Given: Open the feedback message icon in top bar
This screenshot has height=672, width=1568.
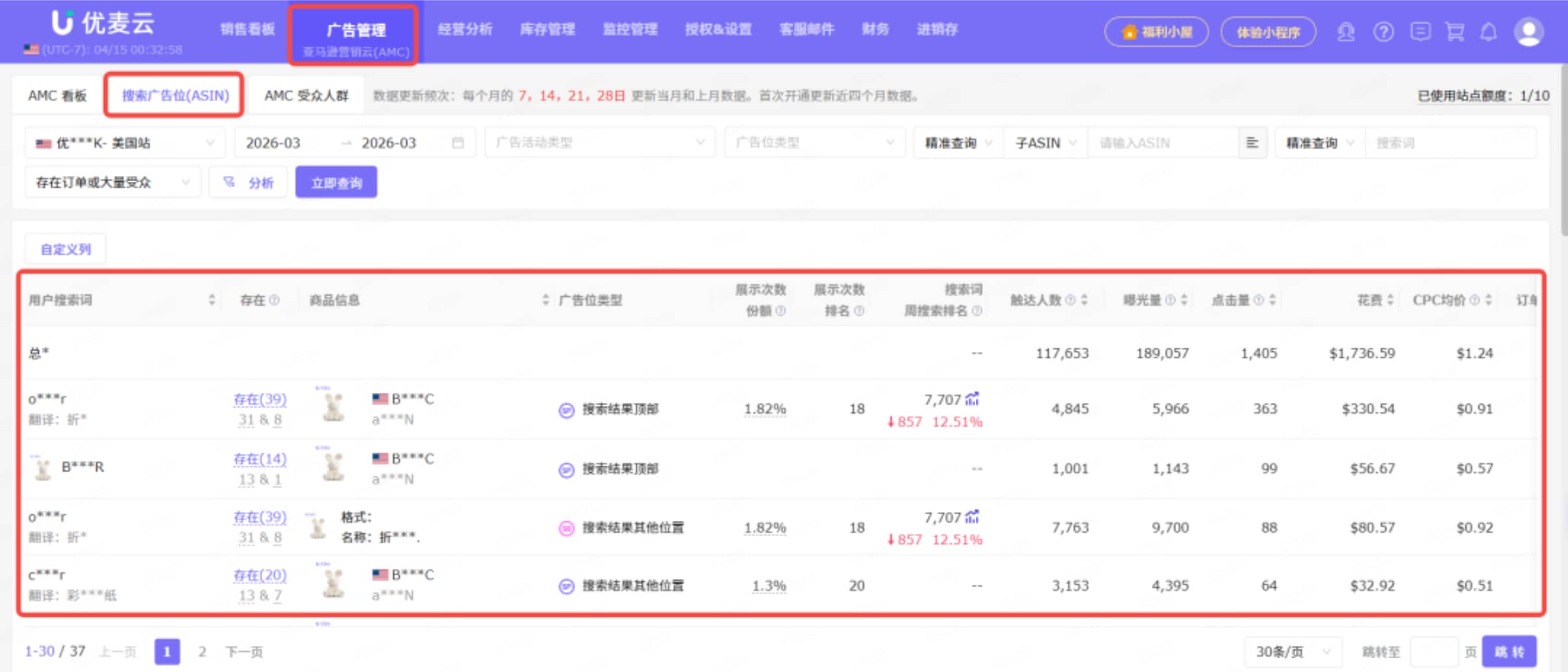Looking at the screenshot, I should (x=1421, y=31).
